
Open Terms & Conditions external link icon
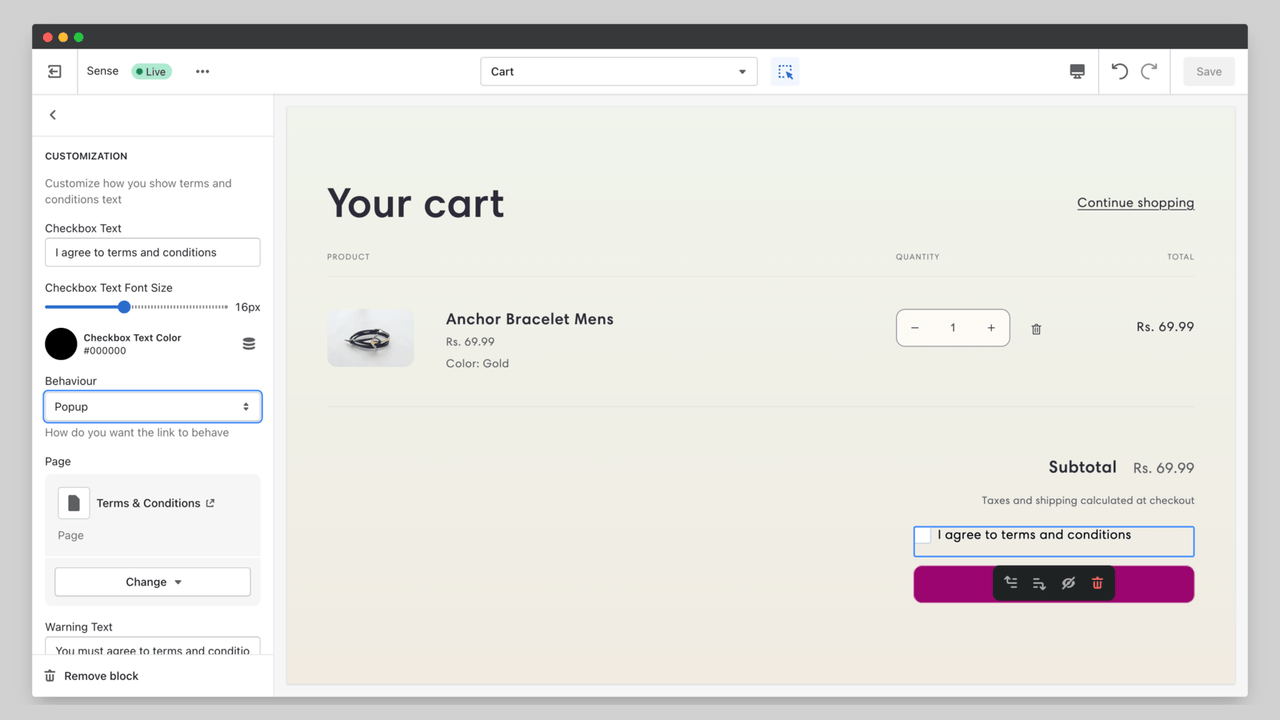[210, 503]
